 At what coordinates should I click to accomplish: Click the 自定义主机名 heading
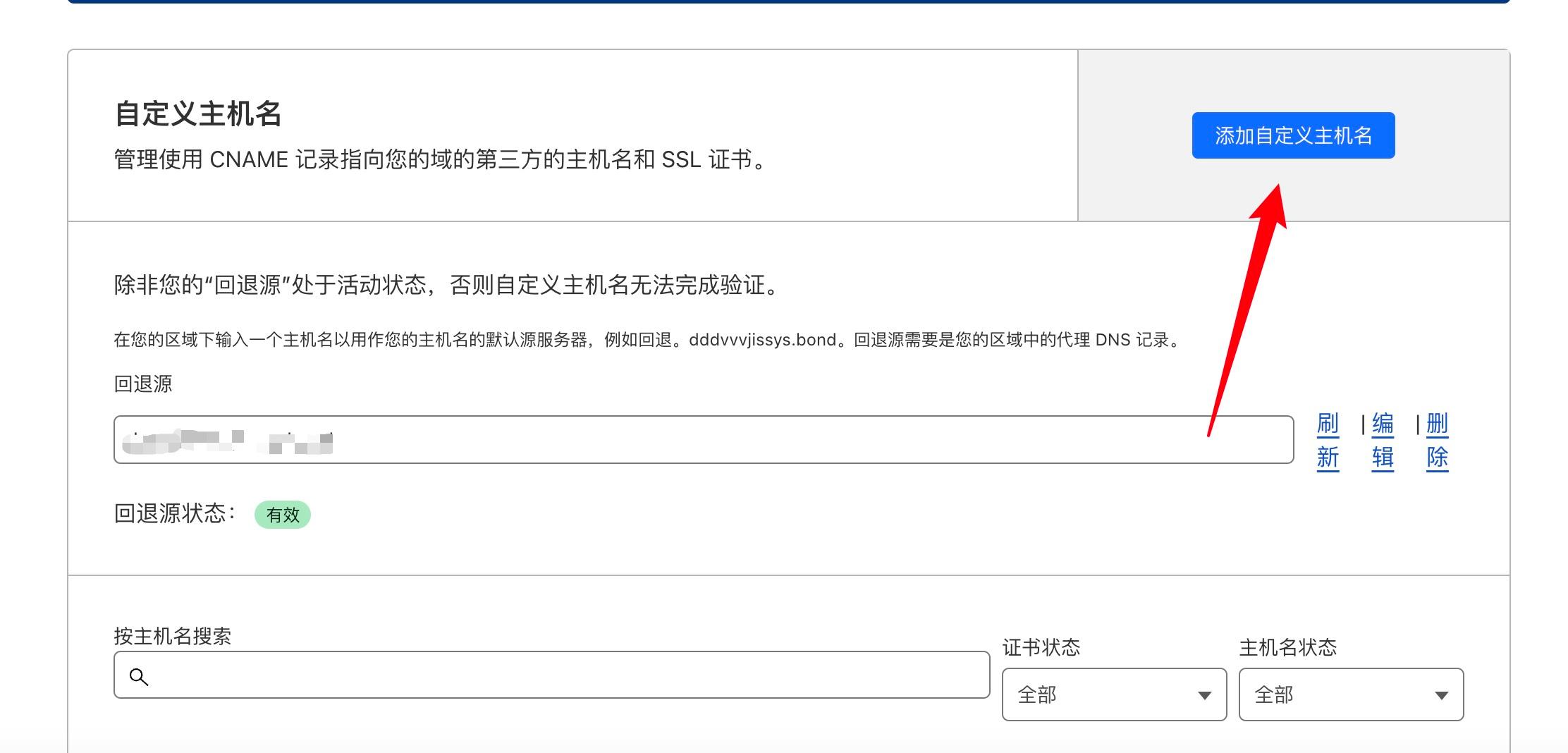tap(198, 114)
